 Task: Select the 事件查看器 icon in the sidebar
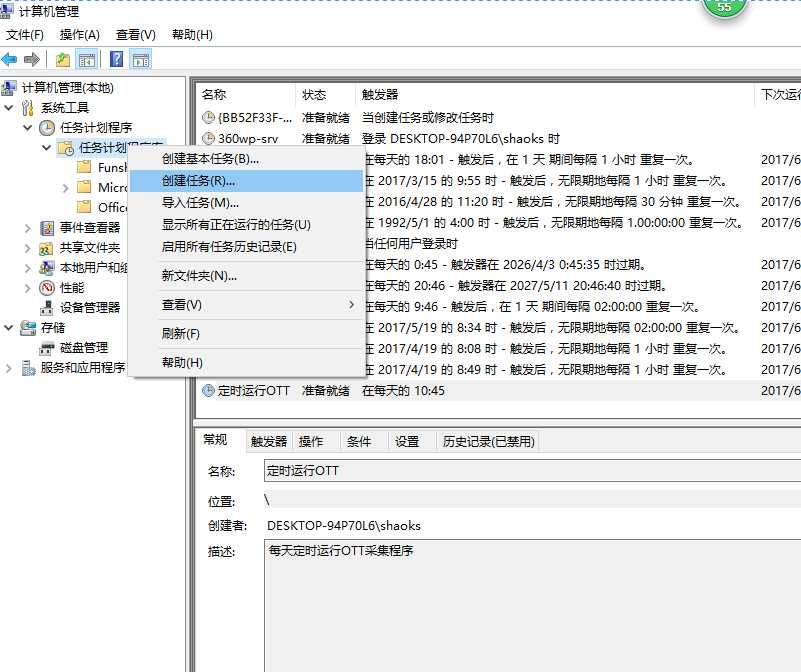(44, 227)
